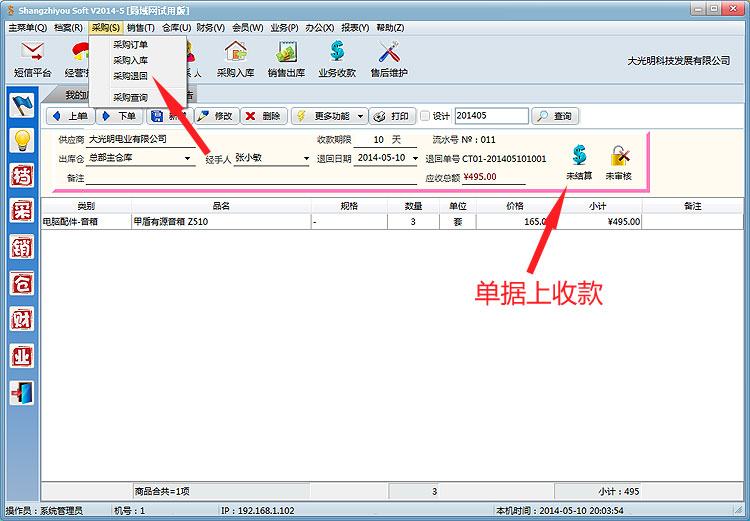Click the 备注 remark input field
The image size is (750, 521).
(x=250, y=178)
